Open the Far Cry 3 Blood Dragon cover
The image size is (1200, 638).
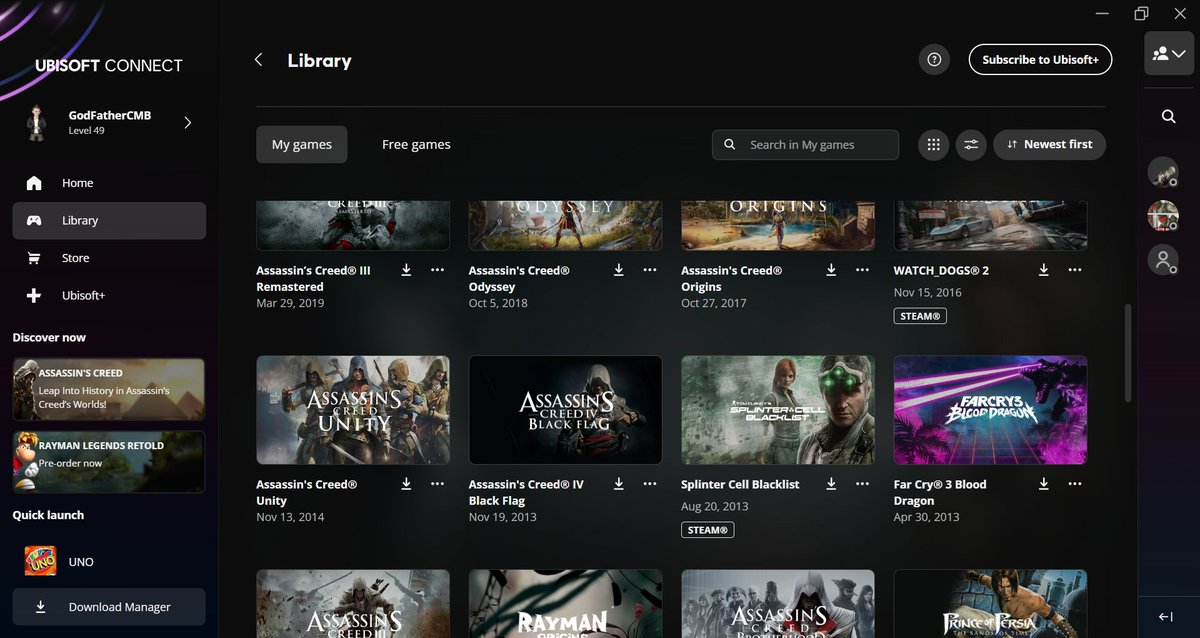(x=990, y=410)
